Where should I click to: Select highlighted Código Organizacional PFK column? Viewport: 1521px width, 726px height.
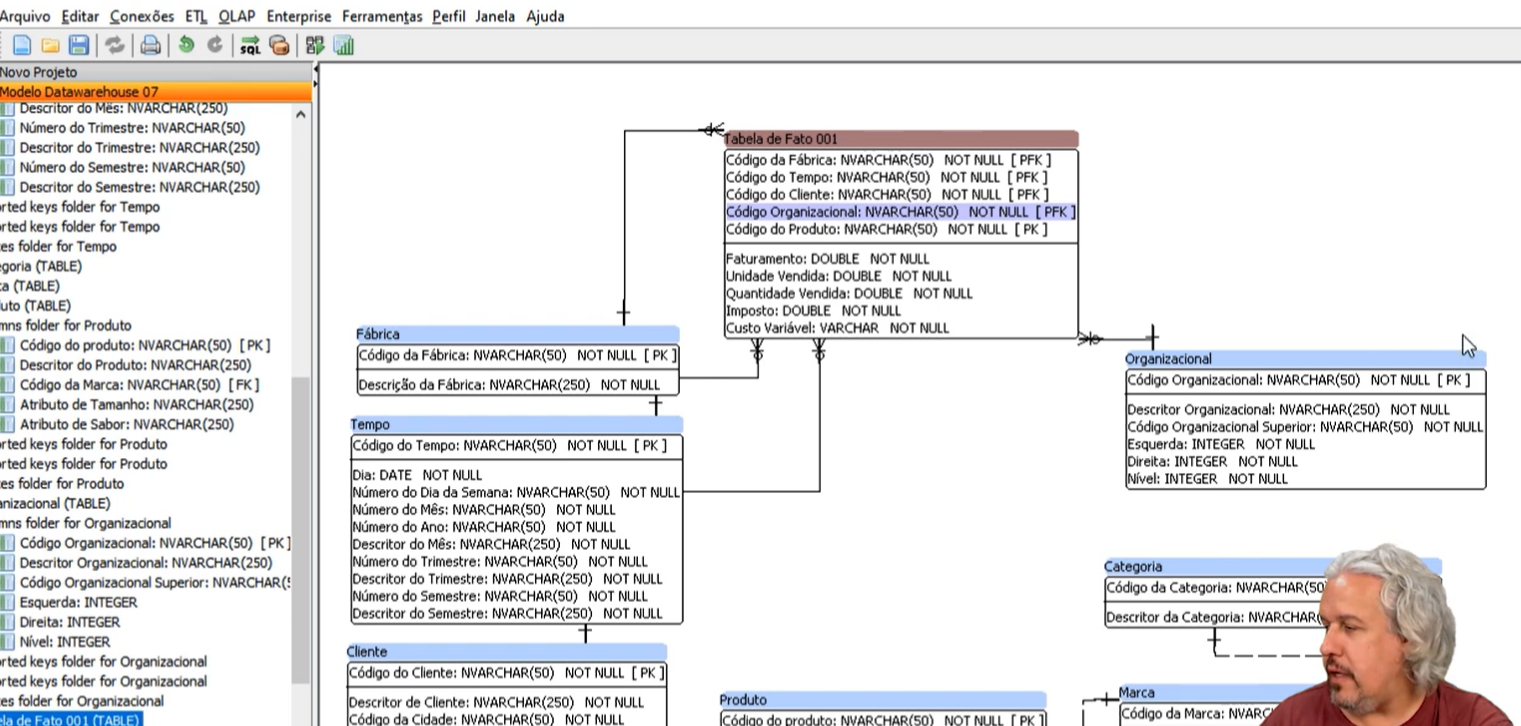pyautogui.click(x=901, y=212)
